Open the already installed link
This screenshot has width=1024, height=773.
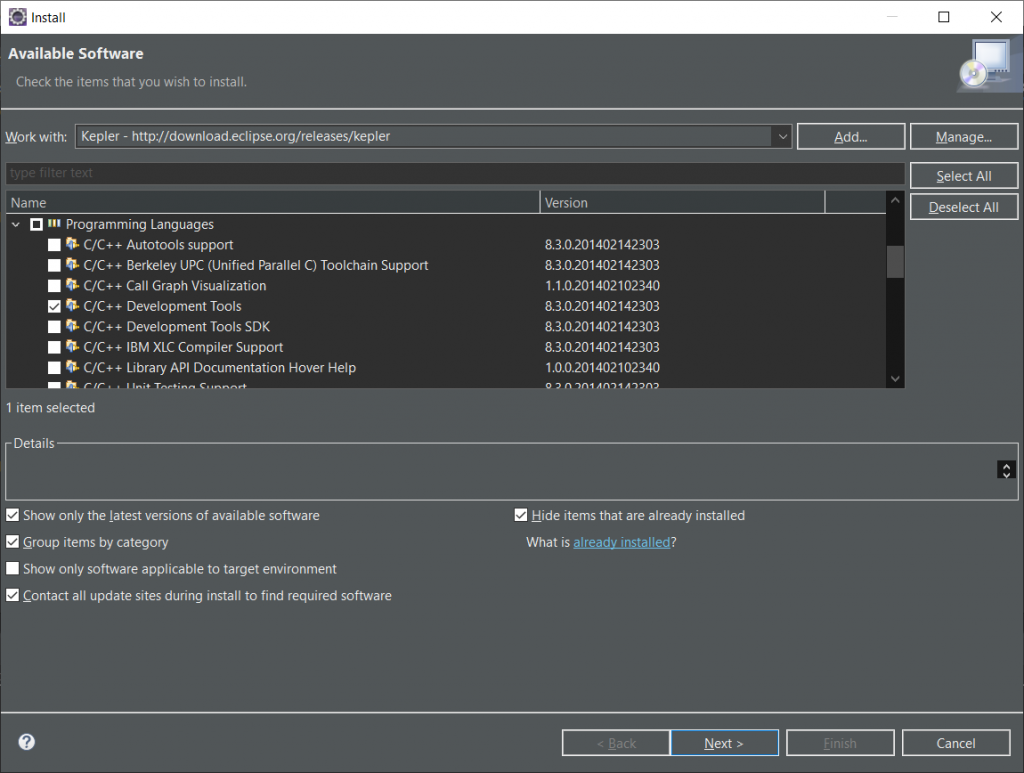click(x=622, y=543)
